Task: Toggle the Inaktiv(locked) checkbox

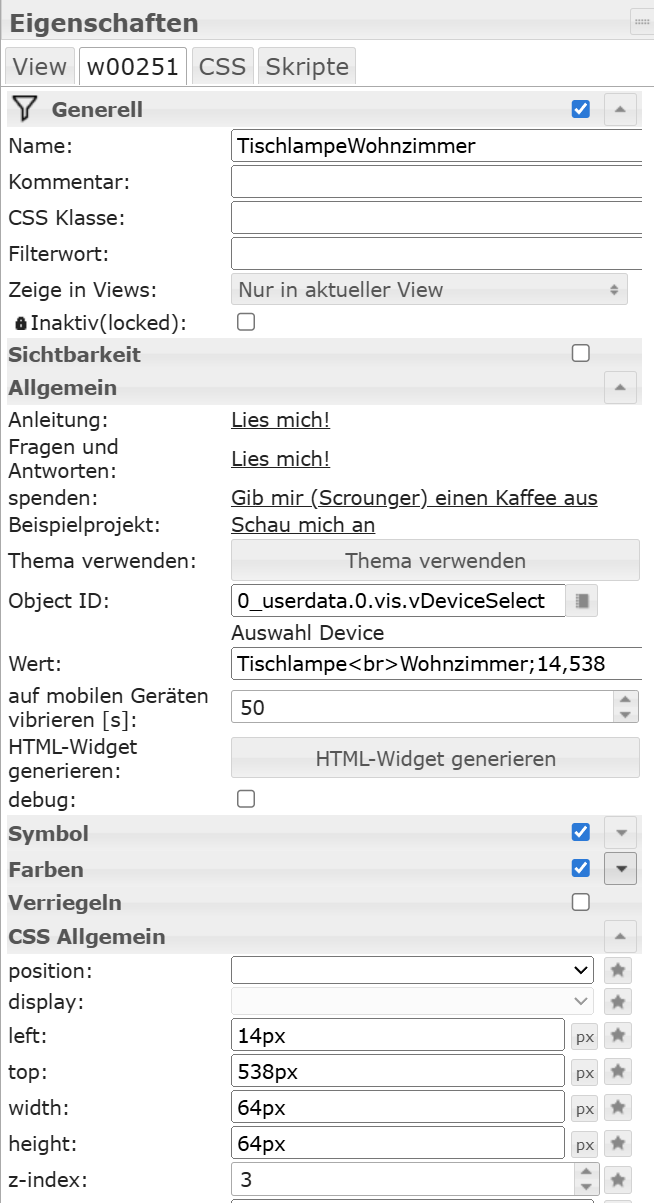Action: click(245, 322)
